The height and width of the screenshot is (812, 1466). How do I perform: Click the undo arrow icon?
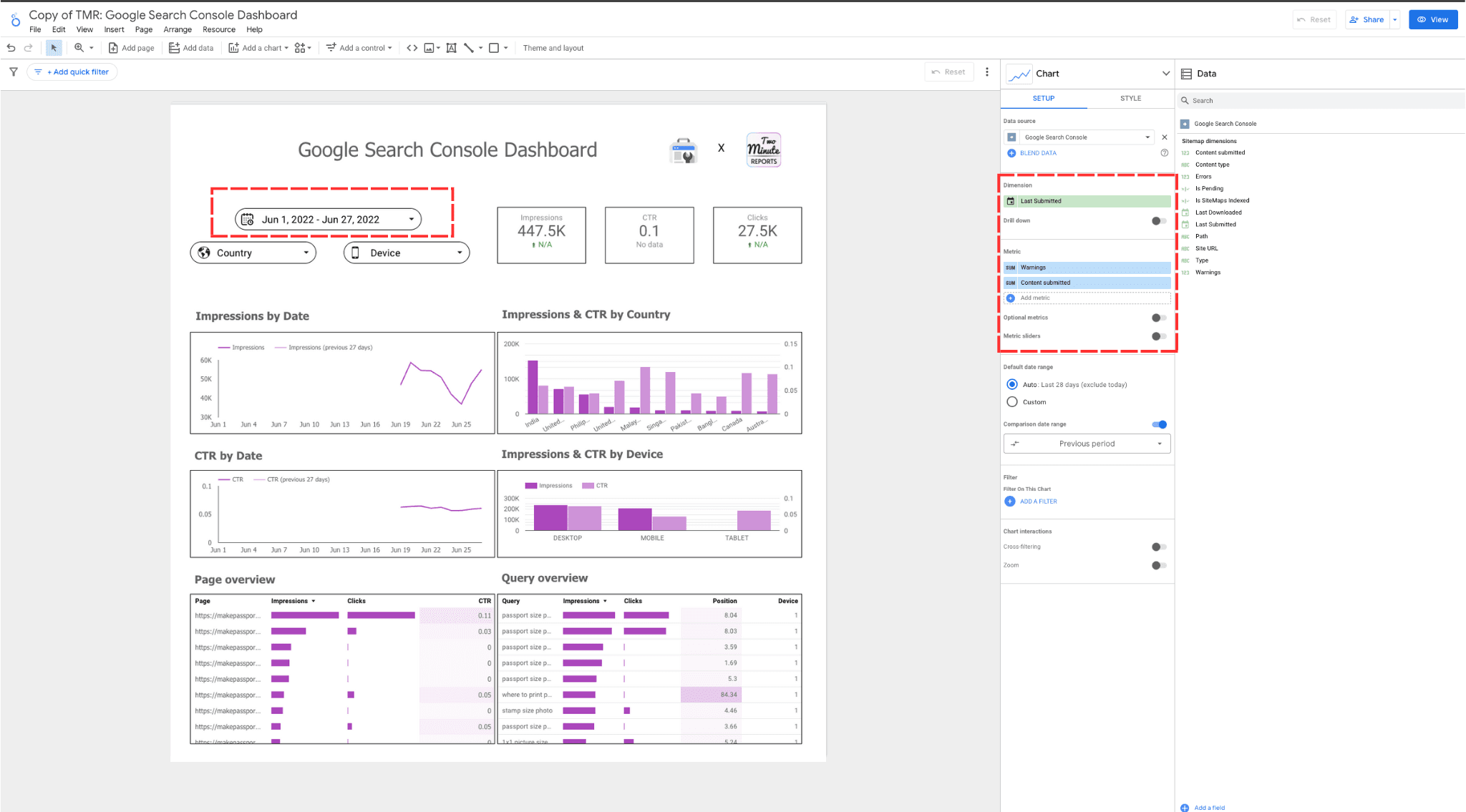coord(11,48)
